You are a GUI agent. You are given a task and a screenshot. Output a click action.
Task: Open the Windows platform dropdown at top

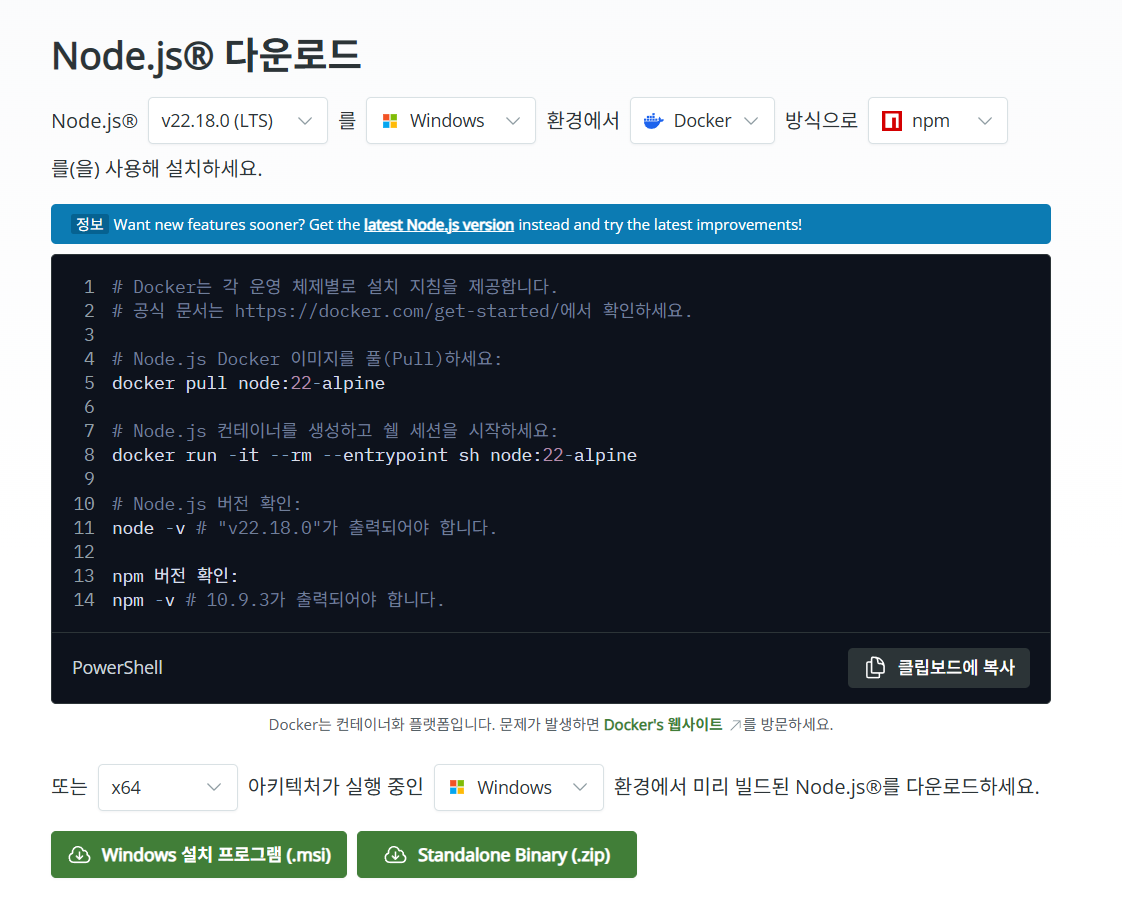[x=451, y=121]
